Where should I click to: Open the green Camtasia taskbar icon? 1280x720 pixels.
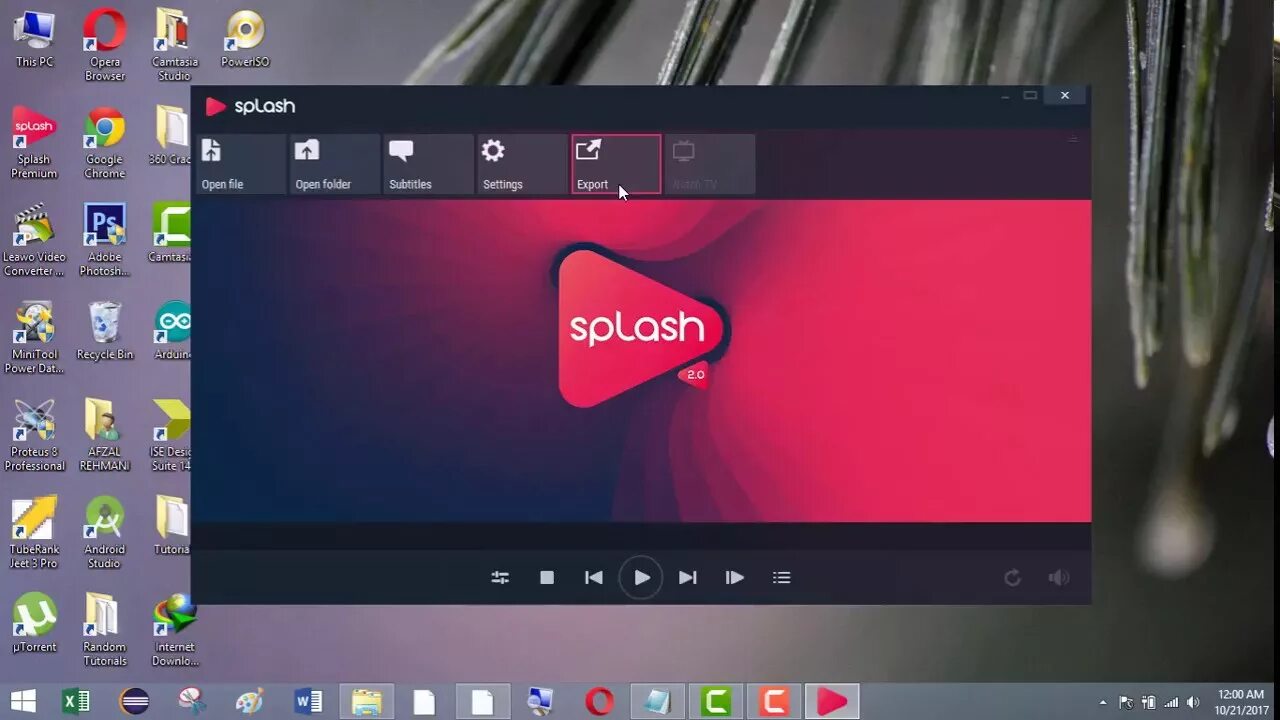[x=716, y=701]
